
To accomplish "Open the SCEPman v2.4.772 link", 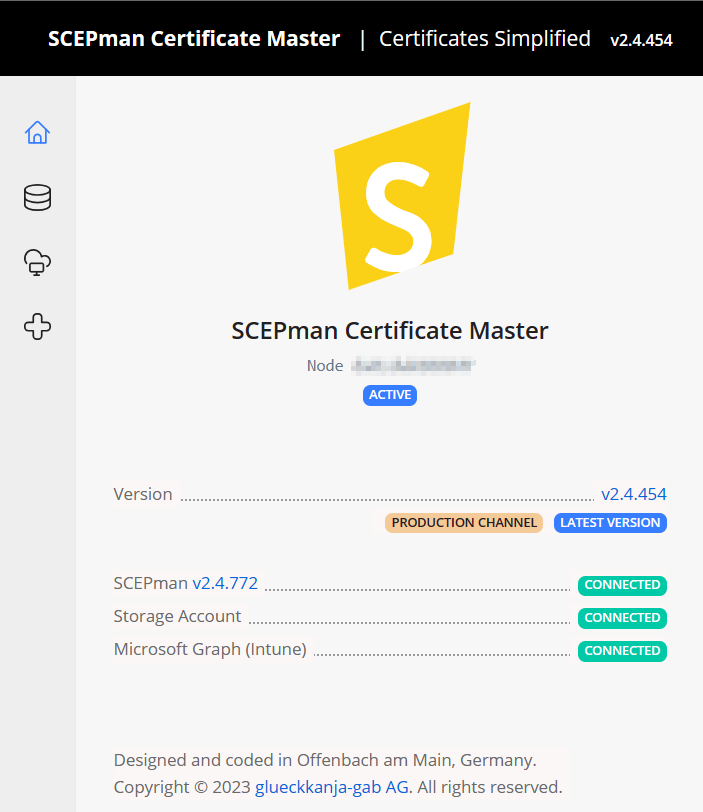I will click(x=225, y=583).
